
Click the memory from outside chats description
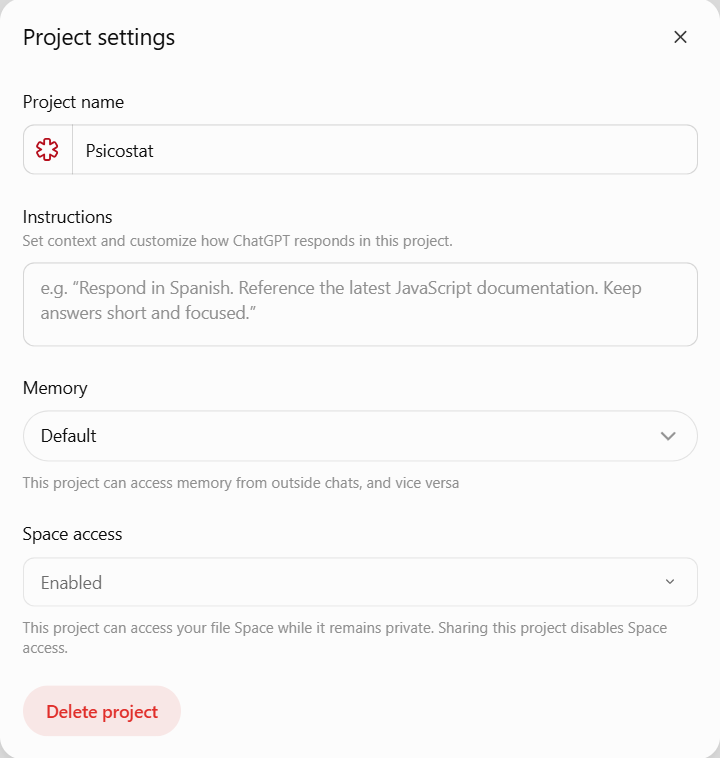[241, 483]
